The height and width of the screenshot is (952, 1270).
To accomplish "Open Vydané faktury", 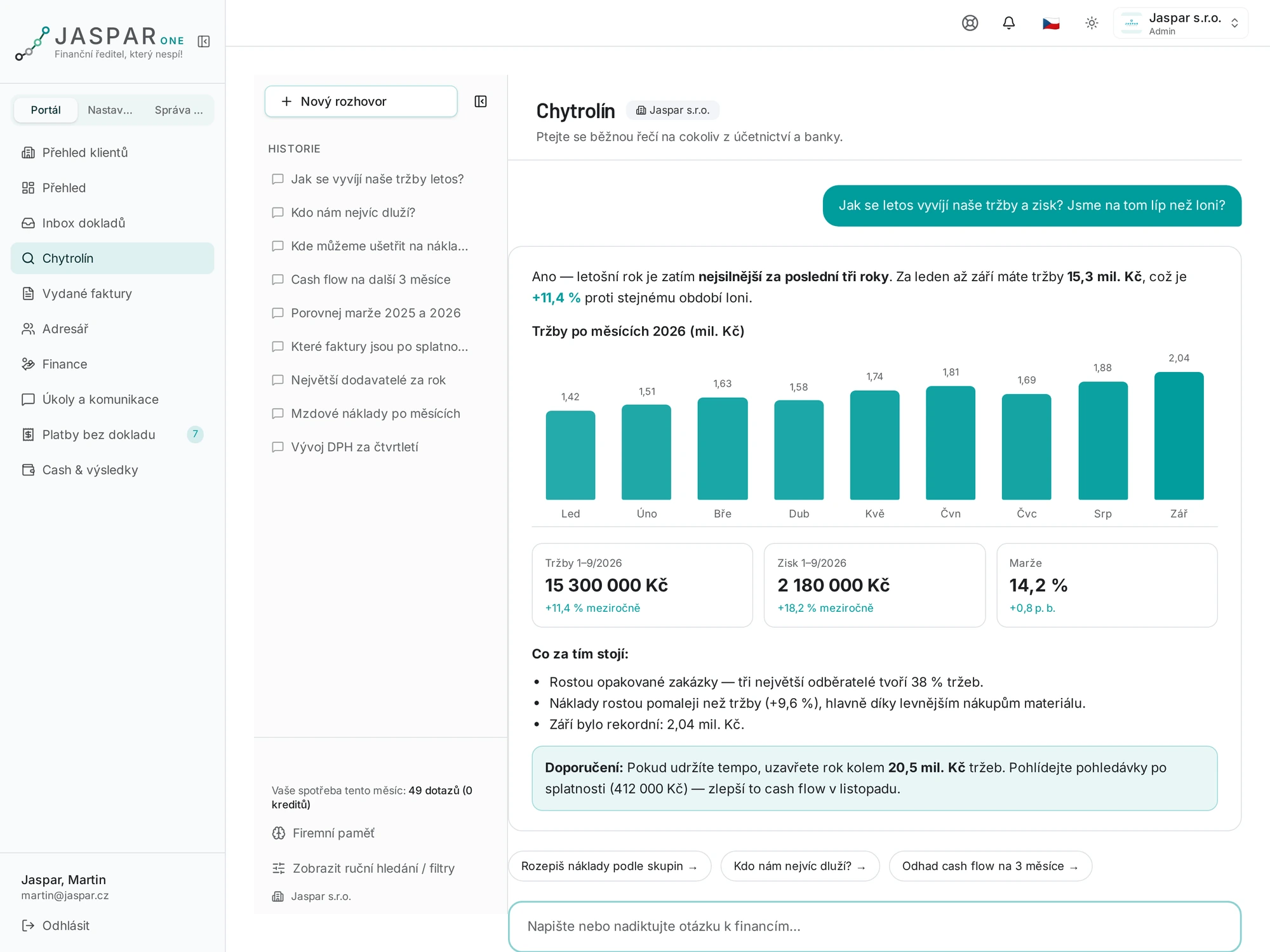I will 112,293.
